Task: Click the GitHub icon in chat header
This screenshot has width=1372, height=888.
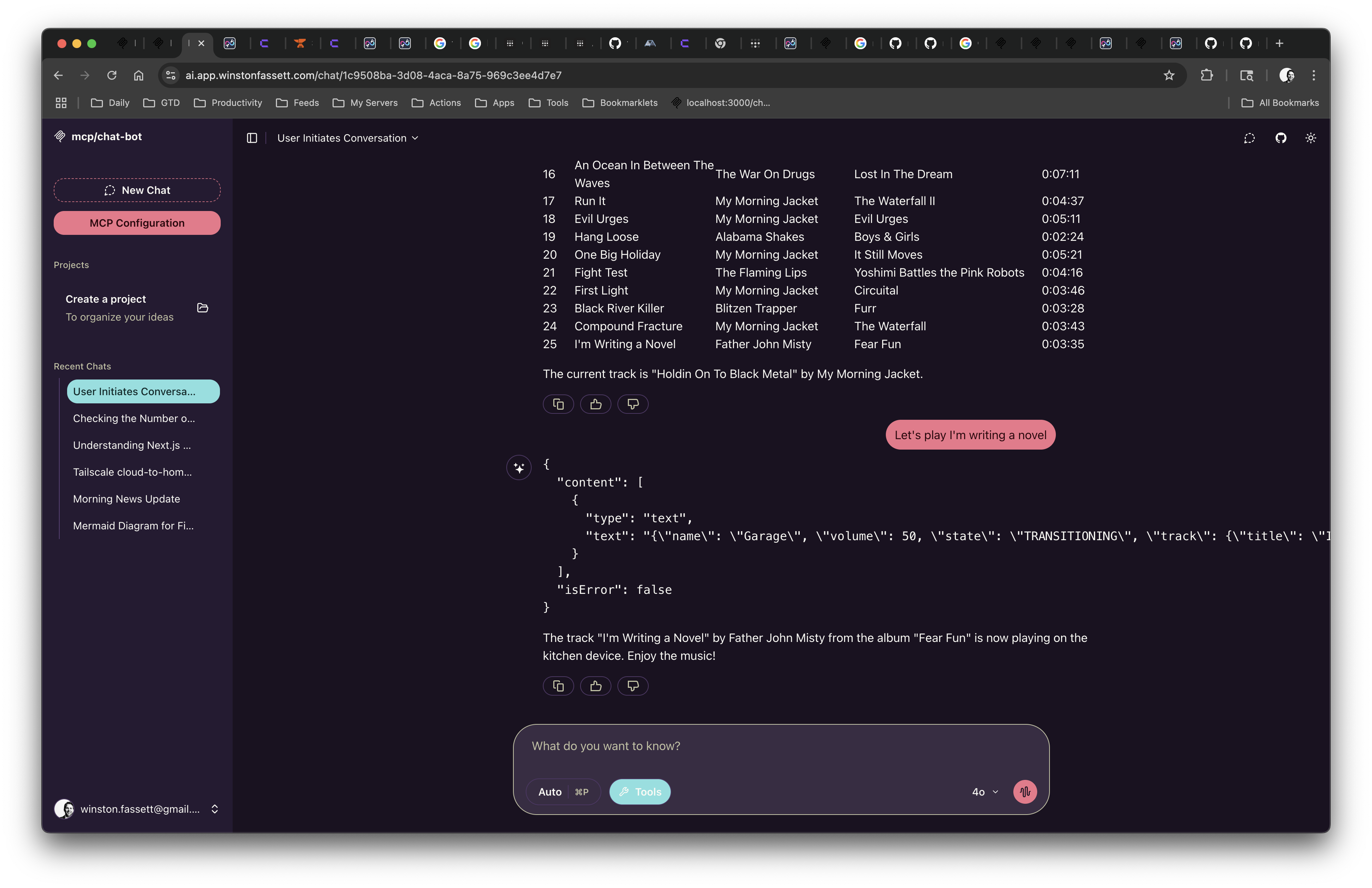Action: (1280, 138)
